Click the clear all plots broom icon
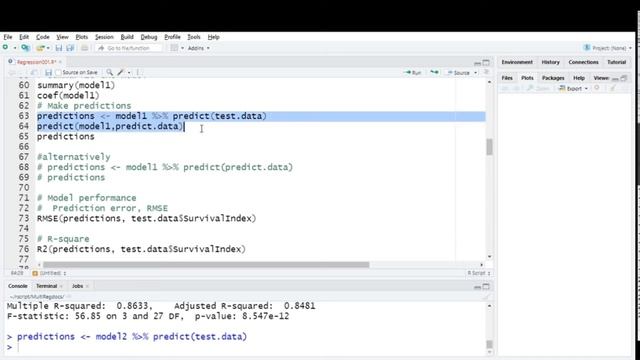This screenshot has width=640, height=360. click(612, 88)
